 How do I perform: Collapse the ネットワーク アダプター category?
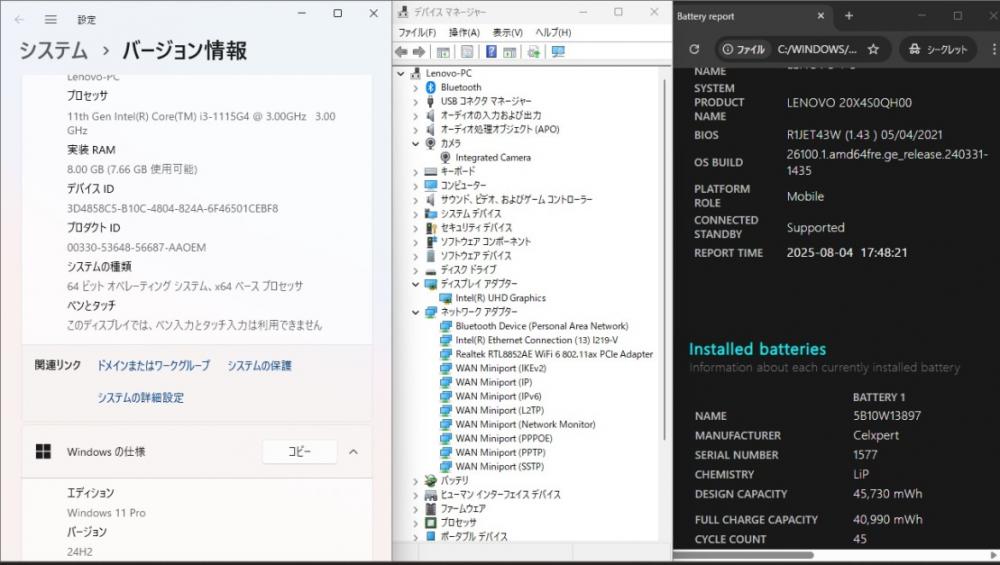416,312
